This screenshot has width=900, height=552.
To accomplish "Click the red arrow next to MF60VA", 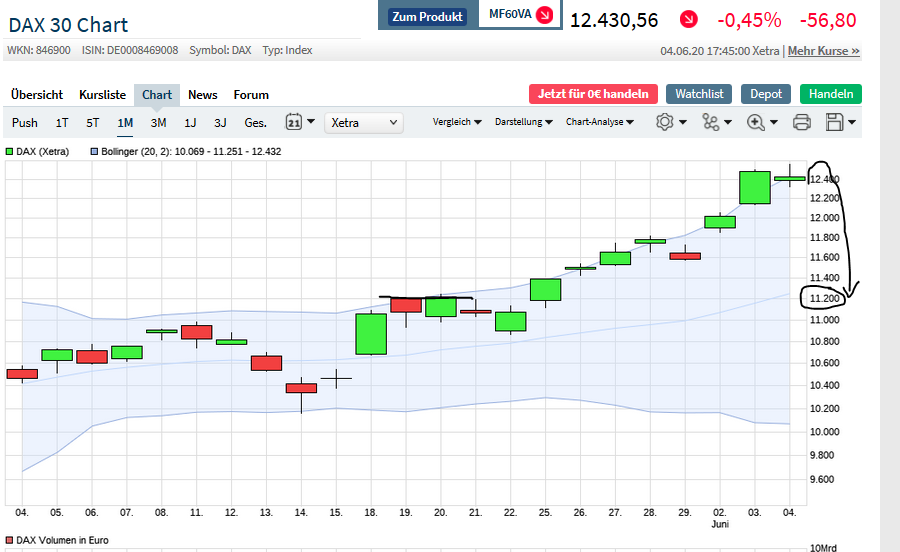I will [x=544, y=15].
